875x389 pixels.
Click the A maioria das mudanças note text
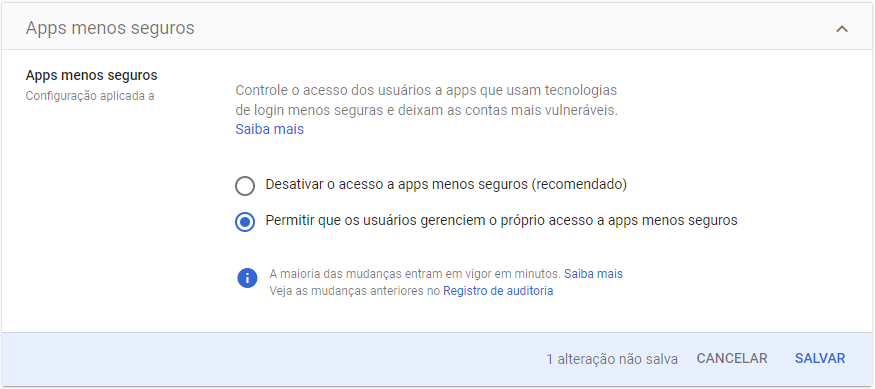[x=415, y=274]
